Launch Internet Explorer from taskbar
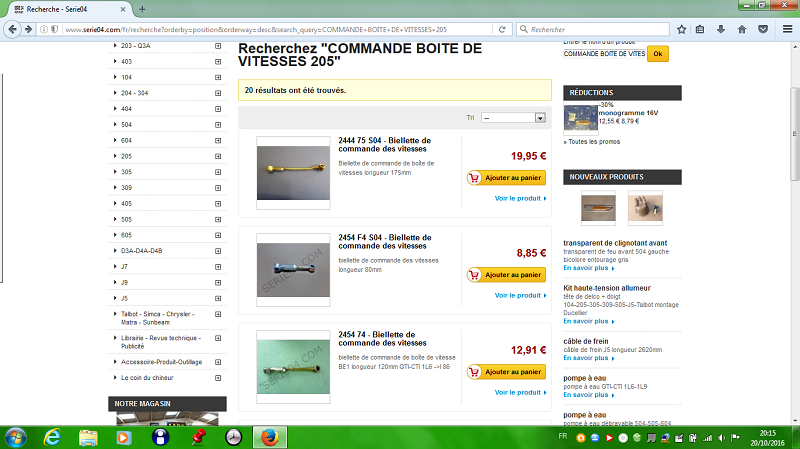 [52, 438]
